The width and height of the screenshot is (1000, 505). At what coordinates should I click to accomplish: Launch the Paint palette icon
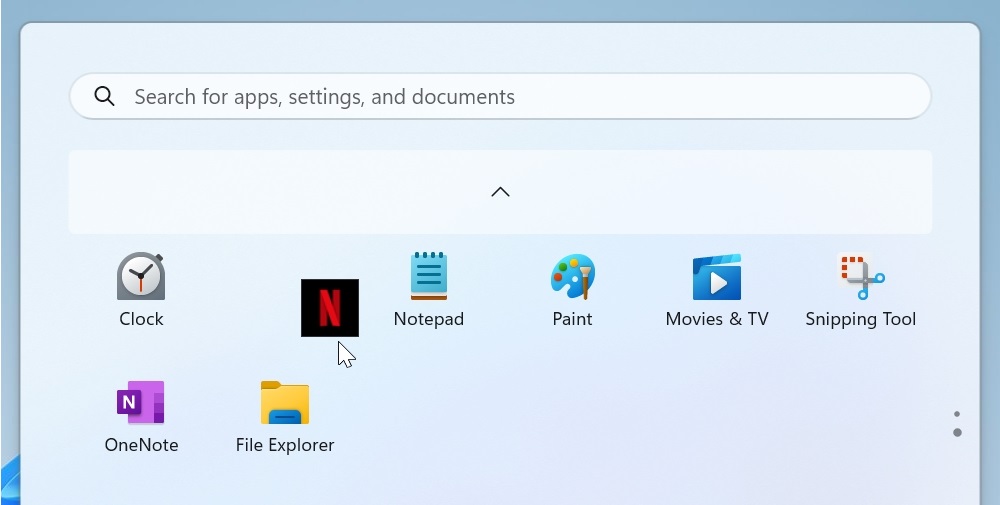(x=572, y=277)
